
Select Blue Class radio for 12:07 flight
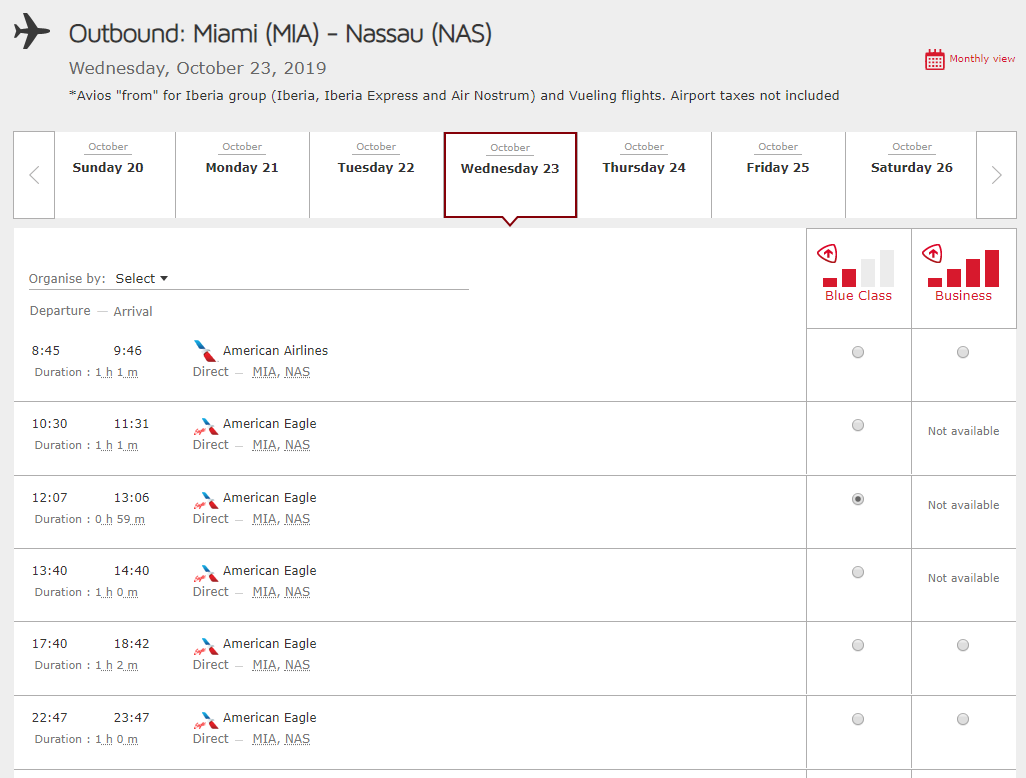click(858, 499)
